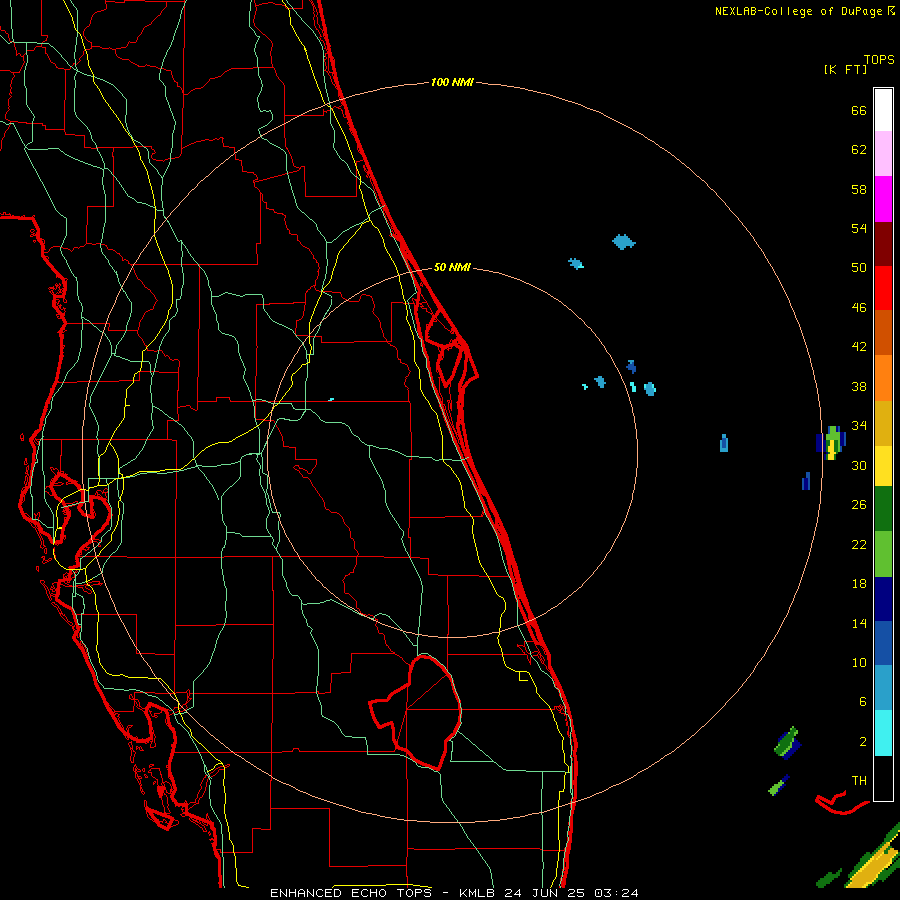This screenshot has height=900, width=900.
Task: Click the white swatch atop the tops legend
Action: pyautogui.click(x=883, y=110)
